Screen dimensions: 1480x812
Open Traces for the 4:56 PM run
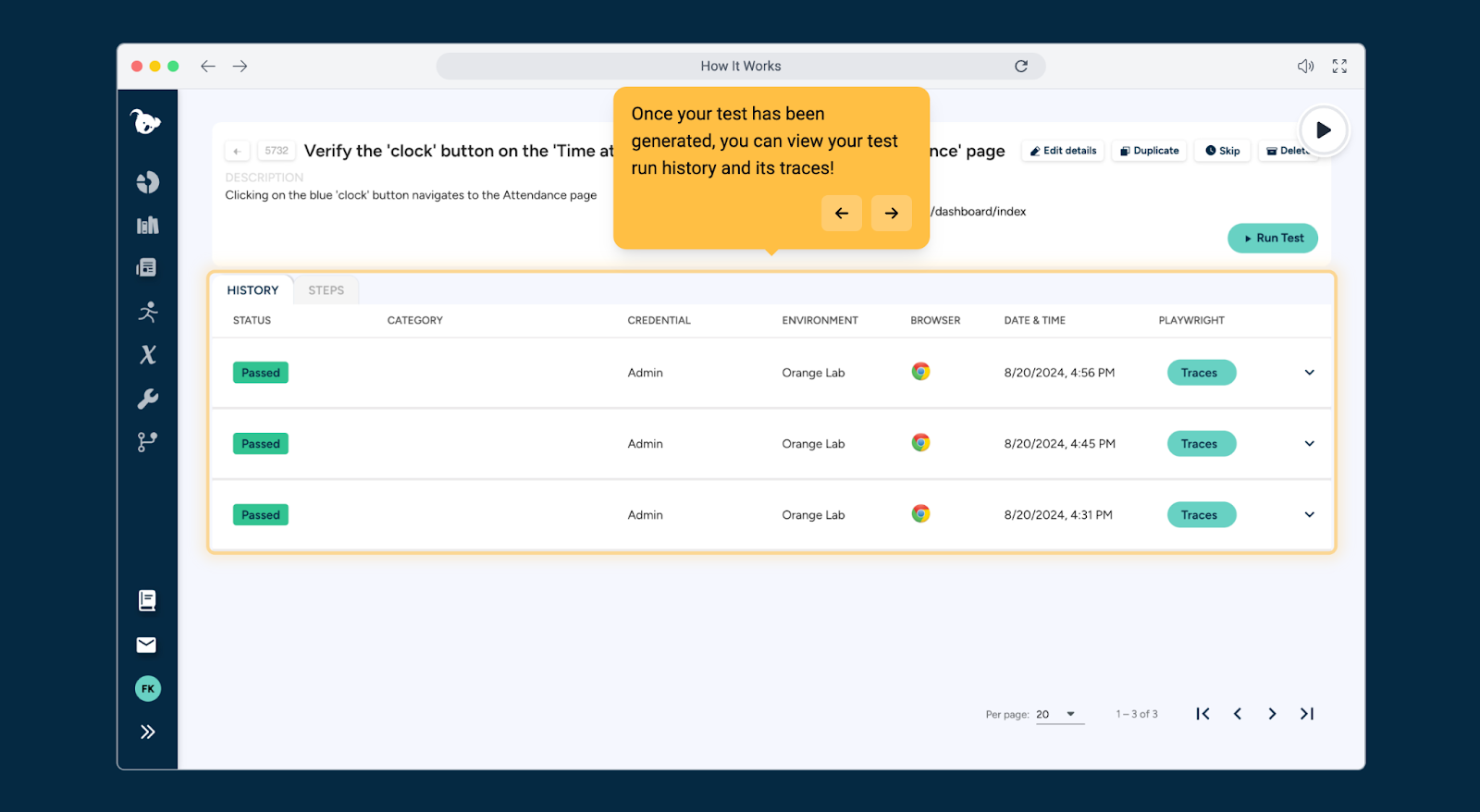(x=1202, y=373)
